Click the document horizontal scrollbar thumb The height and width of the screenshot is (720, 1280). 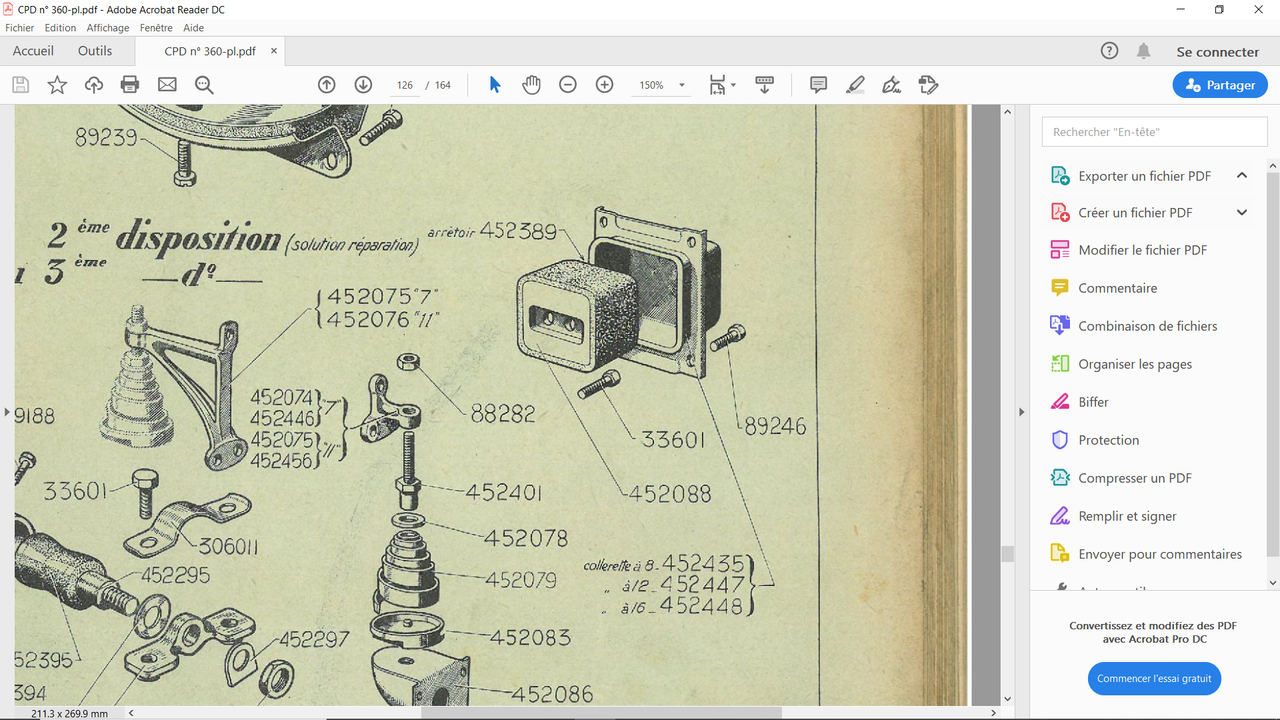600,713
